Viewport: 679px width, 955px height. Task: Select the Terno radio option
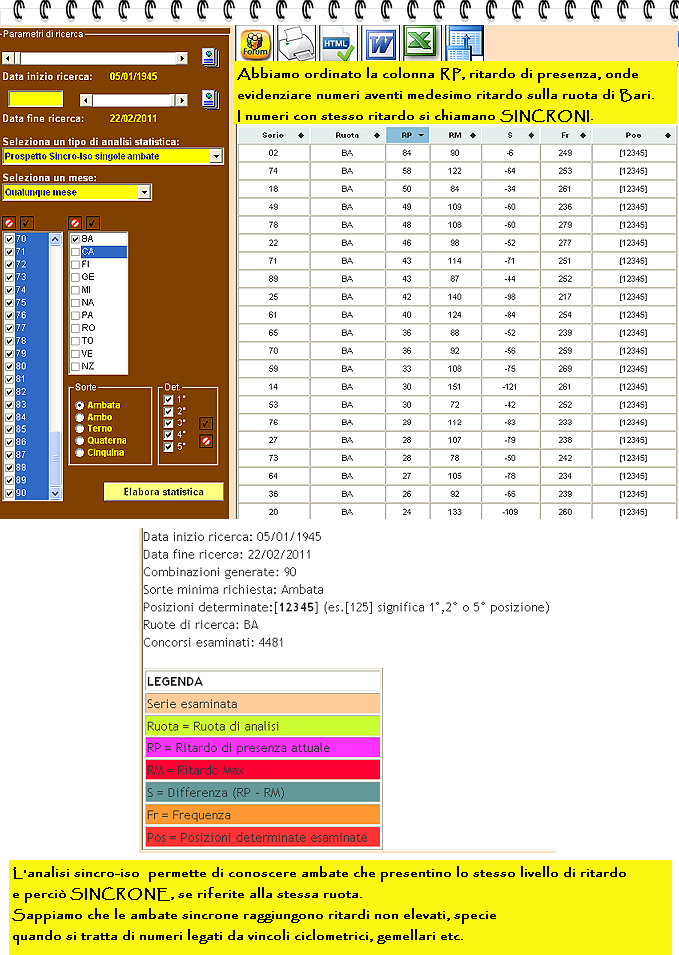point(79,429)
